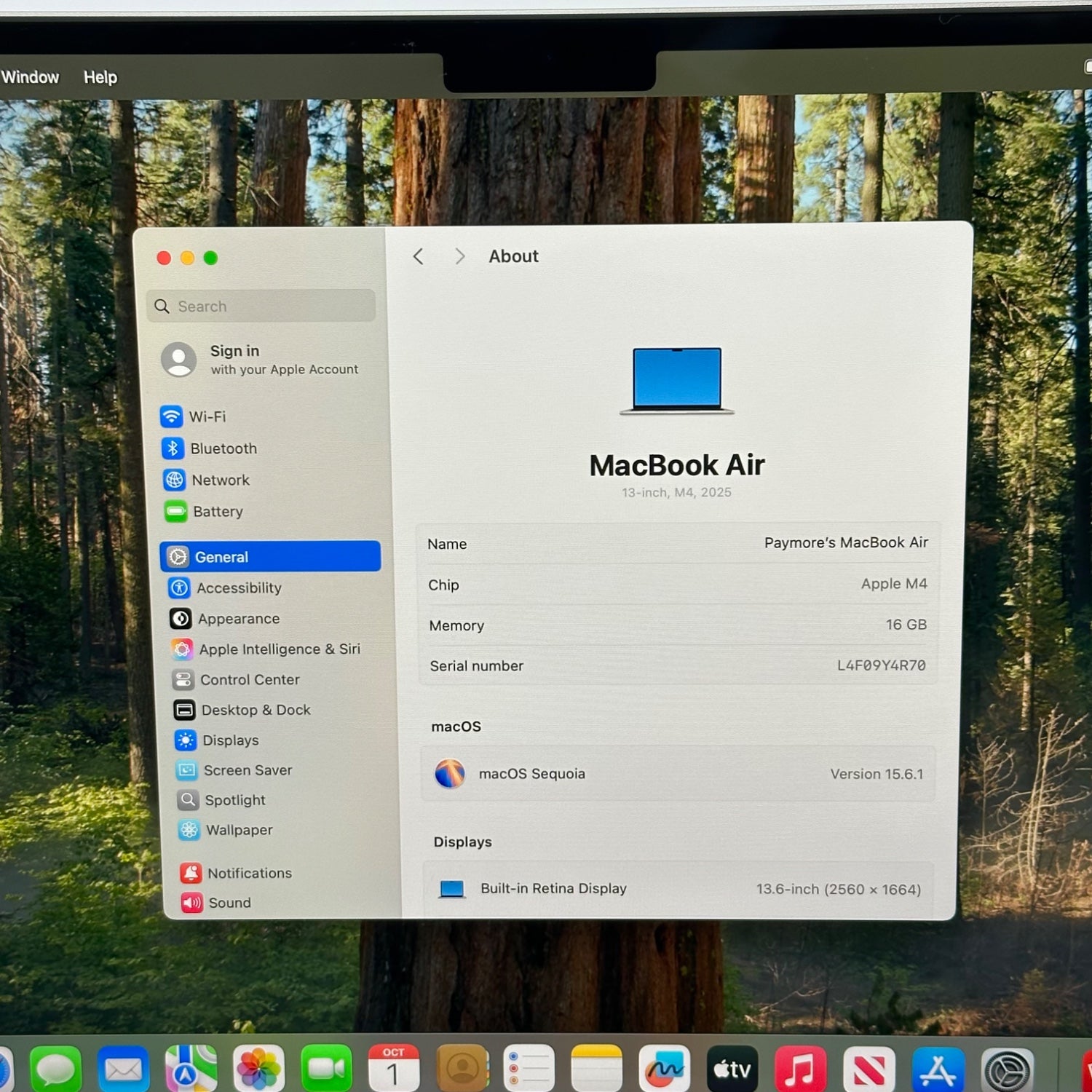Viewport: 1092px width, 1092px height.
Task: Click the computer name field value
Action: [845, 543]
